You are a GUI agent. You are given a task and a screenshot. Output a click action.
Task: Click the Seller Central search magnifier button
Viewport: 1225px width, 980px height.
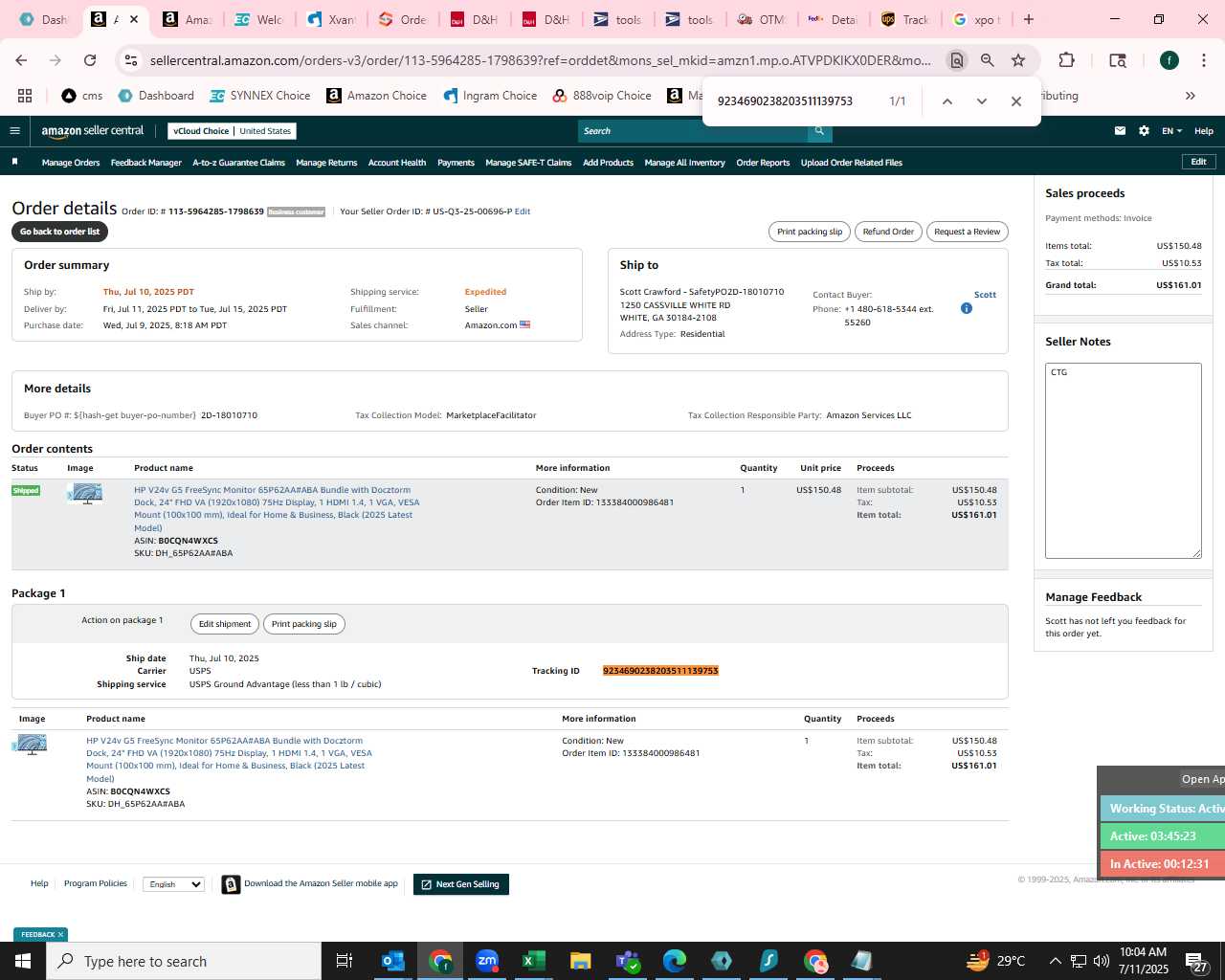click(x=819, y=131)
